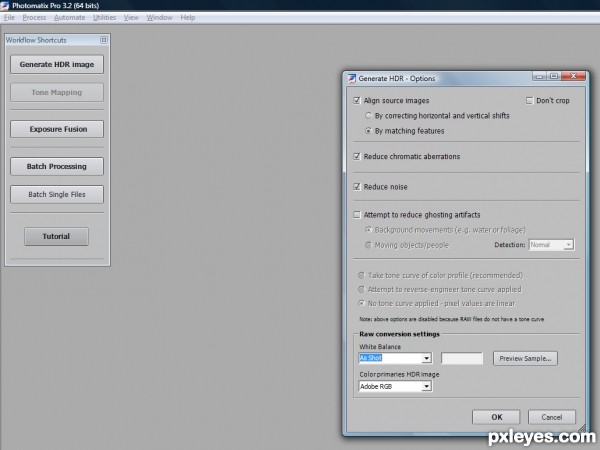Image resolution: width=600 pixels, height=450 pixels.
Task: Open the Window menu
Action: coord(159,18)
